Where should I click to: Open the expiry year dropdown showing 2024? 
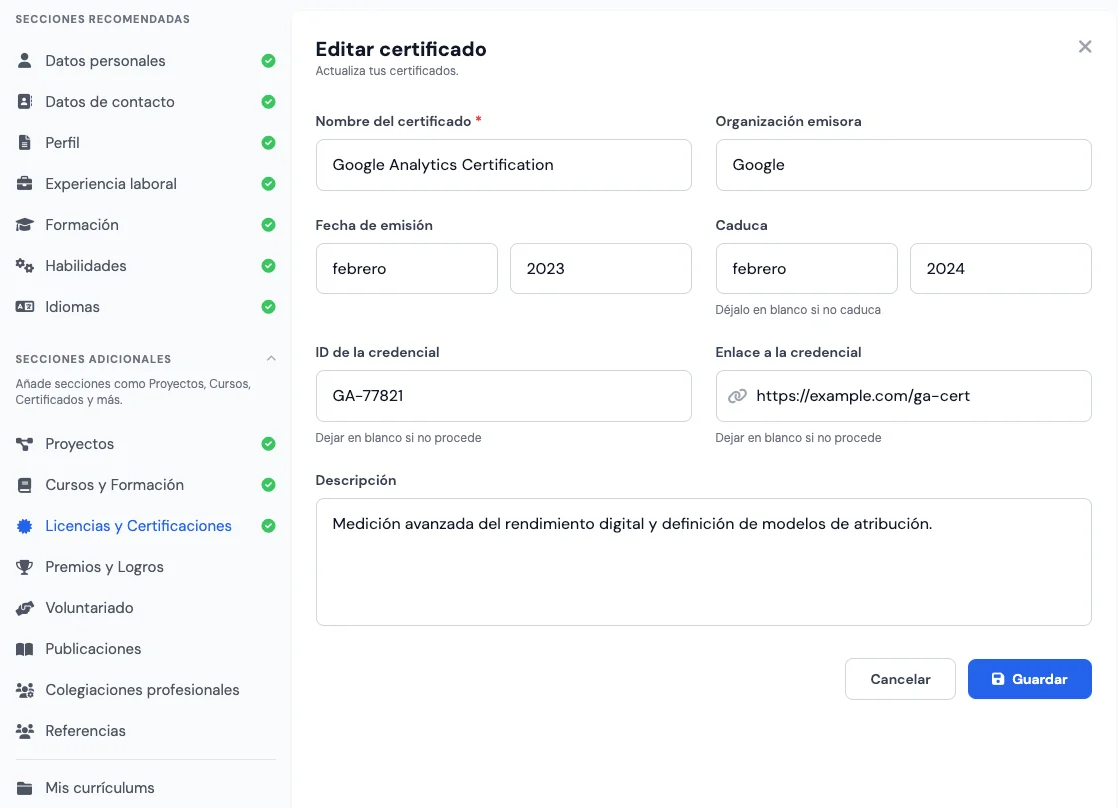coord(1000,269)
